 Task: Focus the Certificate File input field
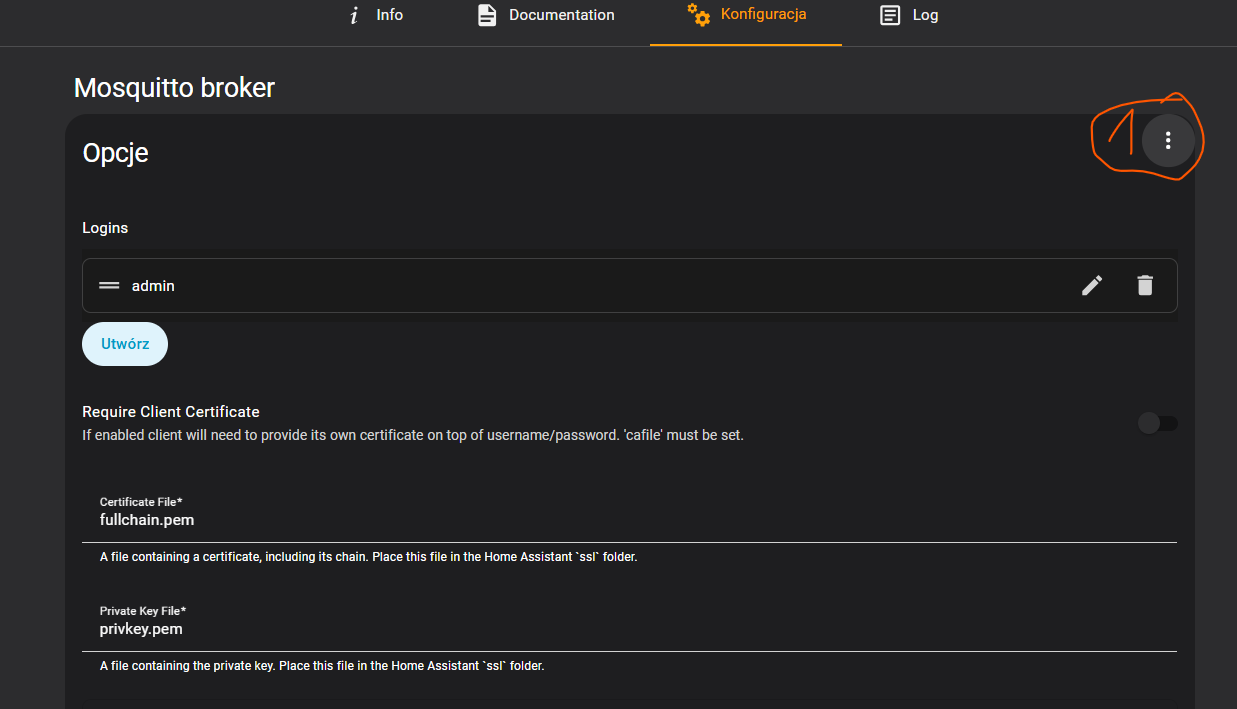tap(629, 520)
